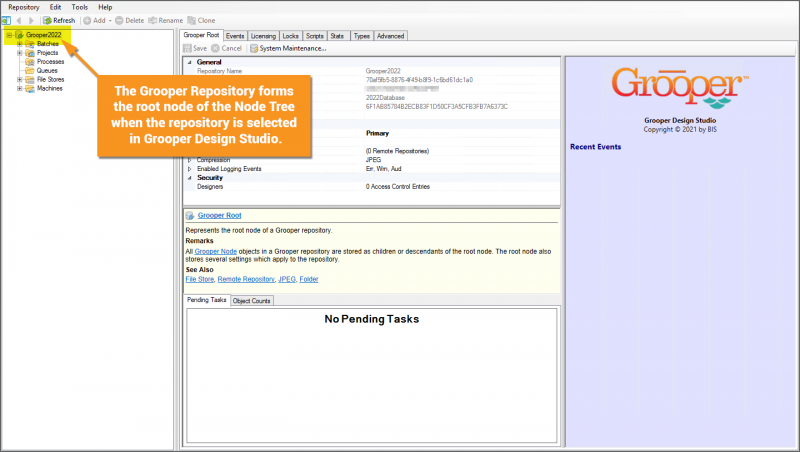Select the Batches folder icon
Image resolution: width=800 pixels, height=452 pixels.
pyautogui.click(x=30, y=44)
